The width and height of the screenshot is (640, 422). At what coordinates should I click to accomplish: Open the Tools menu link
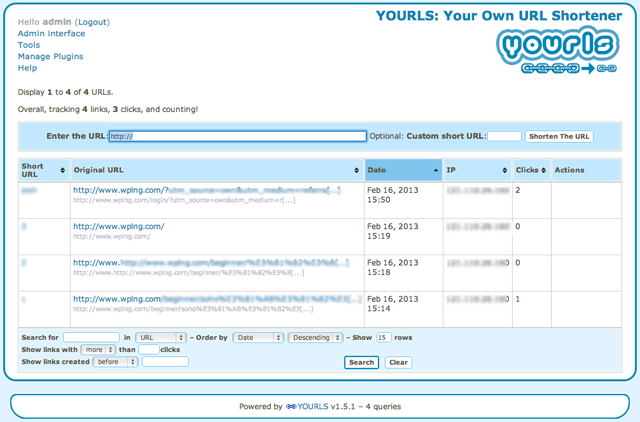pos(29,45)
